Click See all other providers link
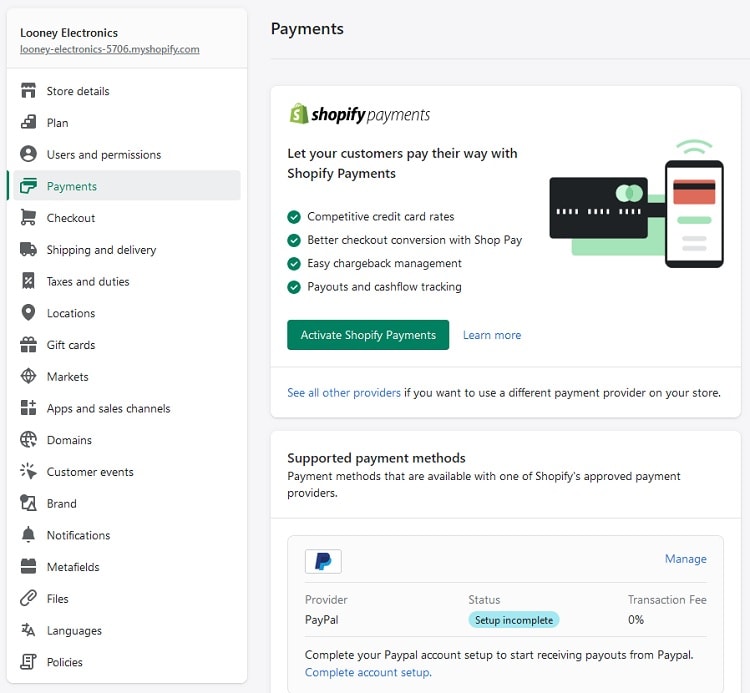The height and width of the screenshot is (693, 750). (343, 393)
